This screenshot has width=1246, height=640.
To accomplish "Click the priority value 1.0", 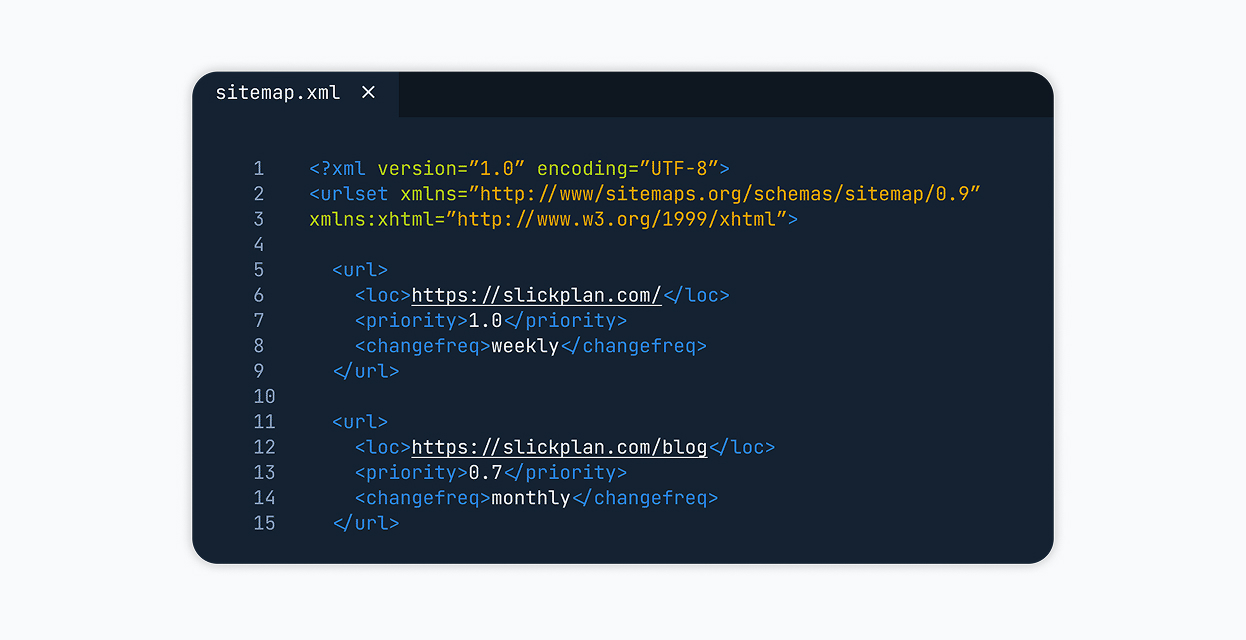I will (x=485, y=321).
